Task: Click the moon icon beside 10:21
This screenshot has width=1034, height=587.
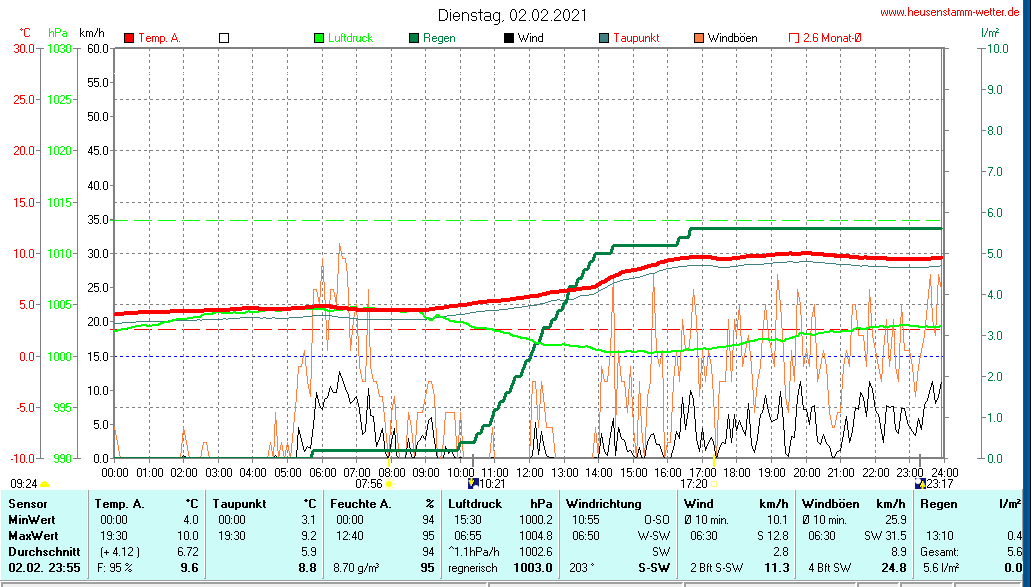Action: coord(472,483)
